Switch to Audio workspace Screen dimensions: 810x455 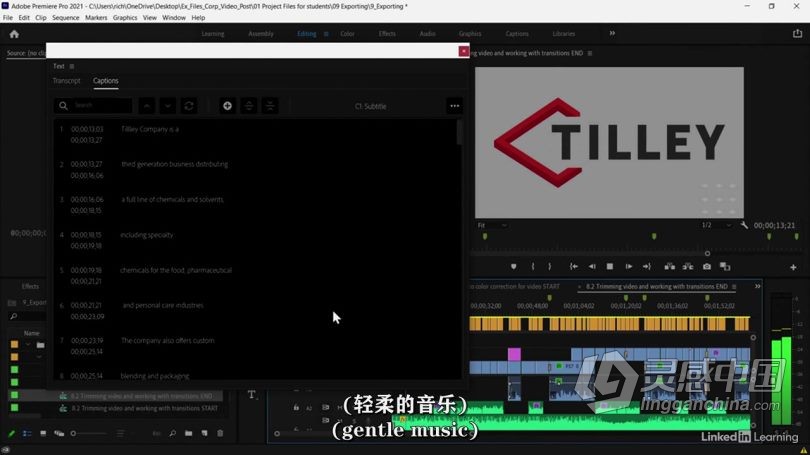[427, 34]
